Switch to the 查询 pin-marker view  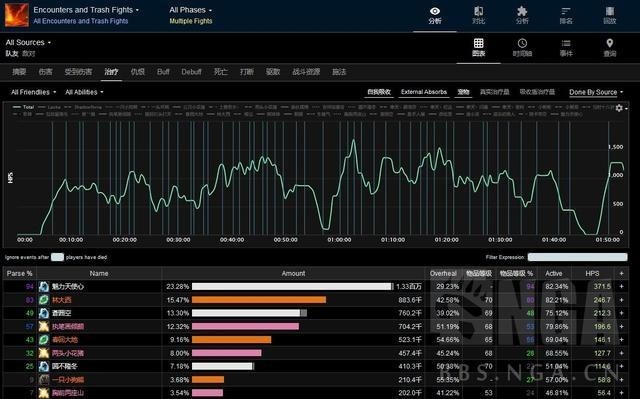pos(609,47)
